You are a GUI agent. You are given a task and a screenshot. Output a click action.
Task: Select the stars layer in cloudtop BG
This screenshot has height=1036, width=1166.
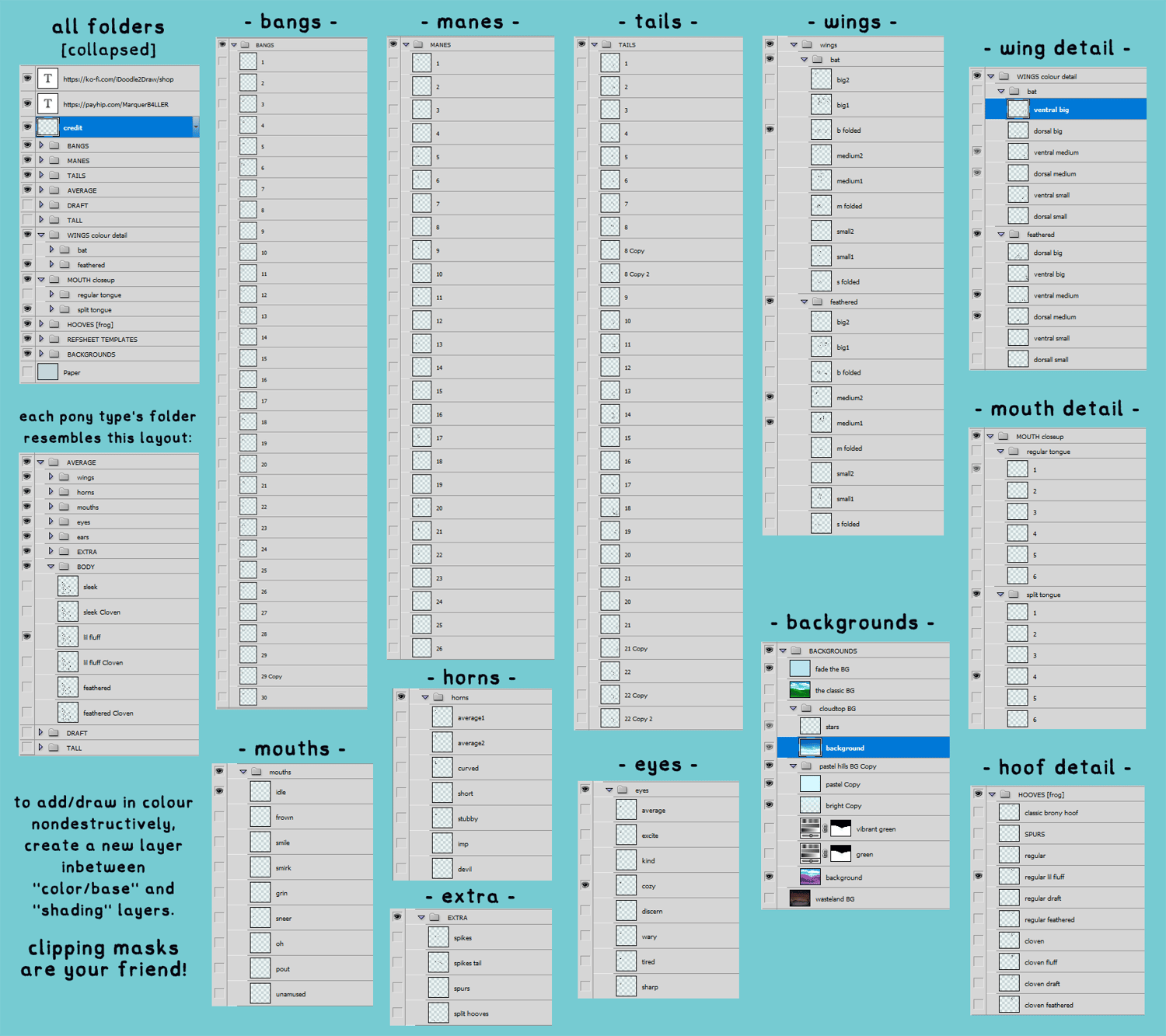(864, 727)
